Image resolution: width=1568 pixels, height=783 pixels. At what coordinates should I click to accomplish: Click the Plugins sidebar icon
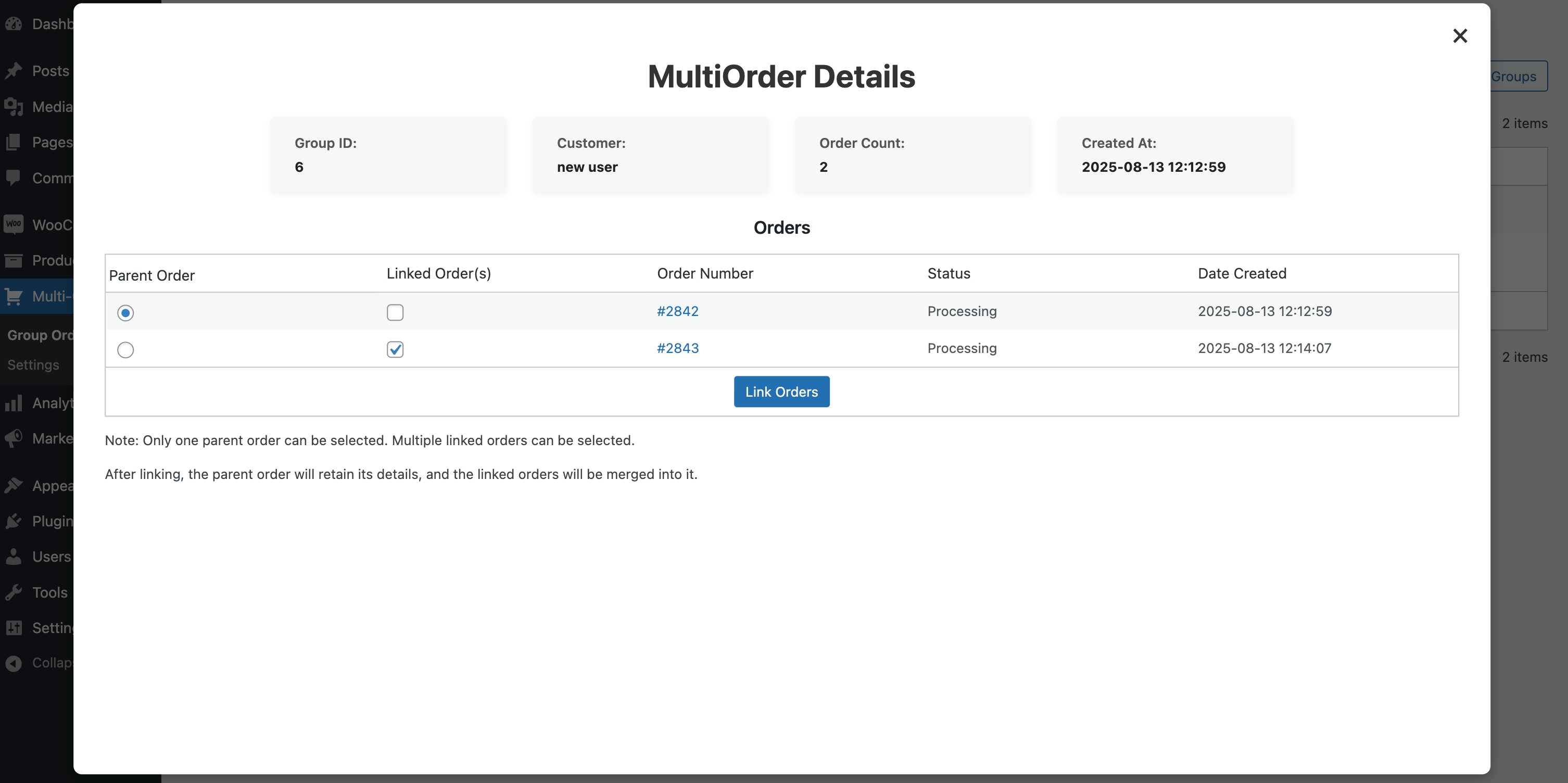point(14,521)
